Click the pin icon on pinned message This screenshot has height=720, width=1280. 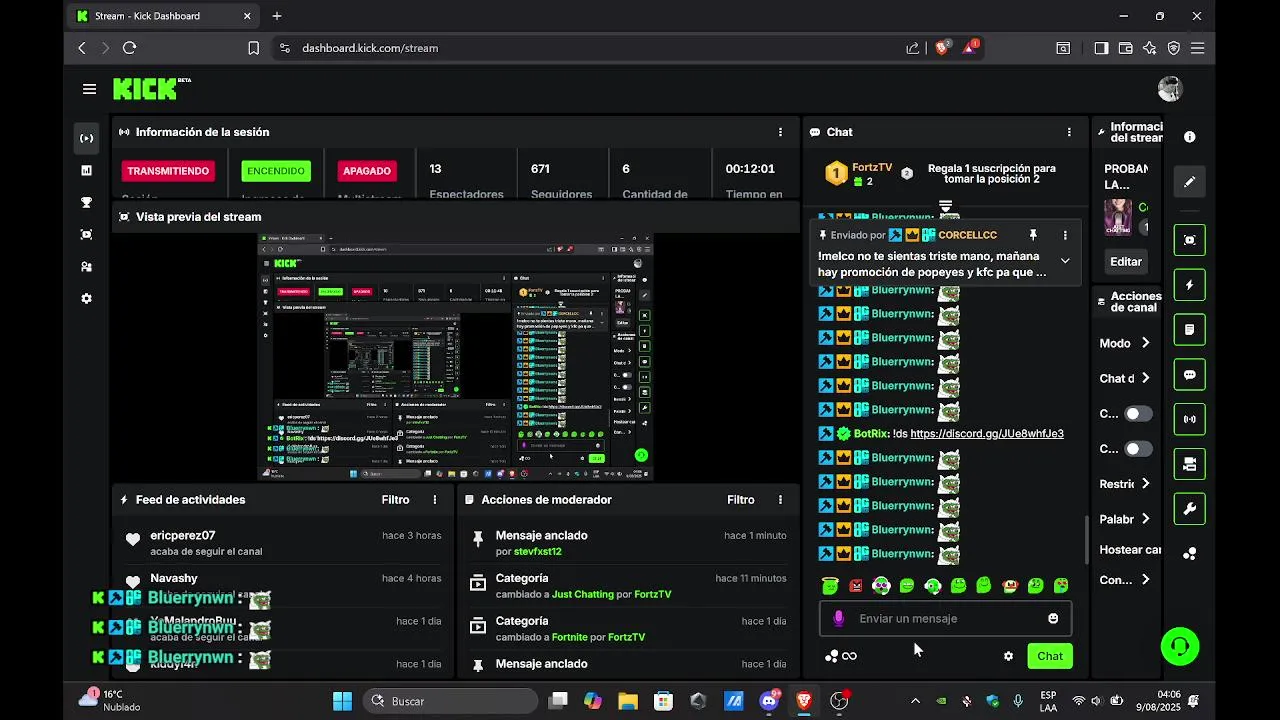click(x=1033, y=235)
